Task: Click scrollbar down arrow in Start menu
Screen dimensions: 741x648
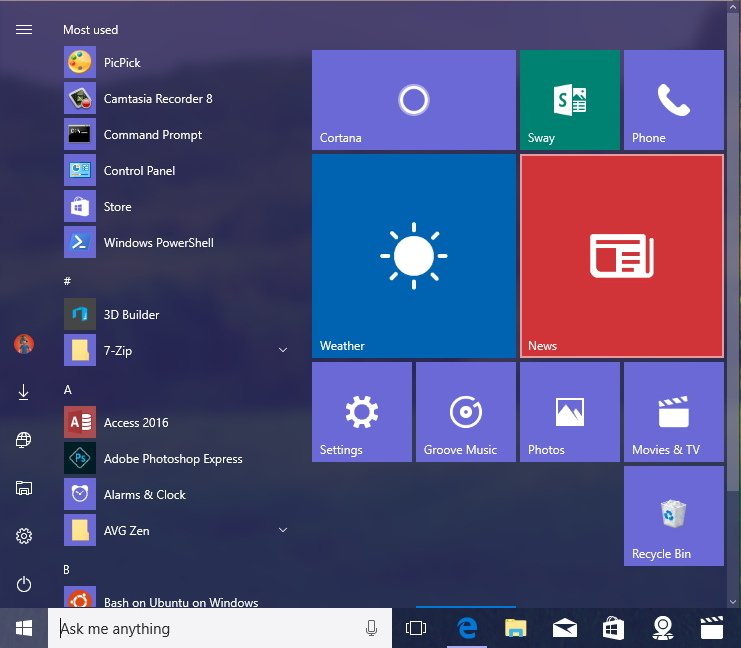Action: pos(733,602)
